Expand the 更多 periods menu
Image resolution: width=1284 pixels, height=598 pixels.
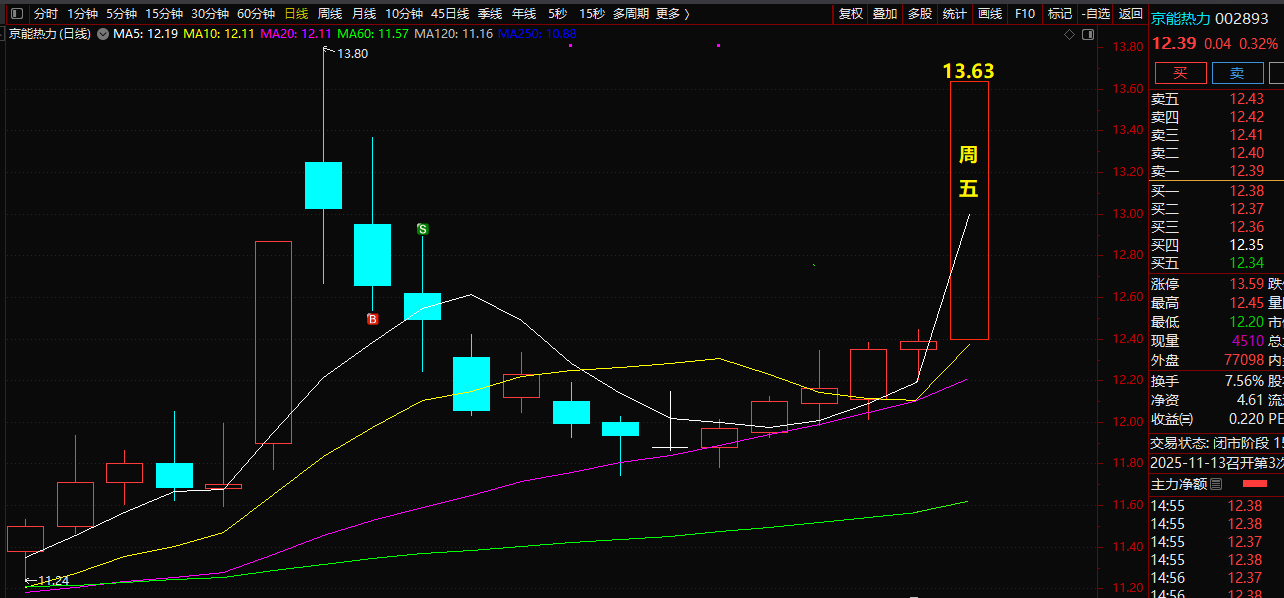[x=673, y=14]
